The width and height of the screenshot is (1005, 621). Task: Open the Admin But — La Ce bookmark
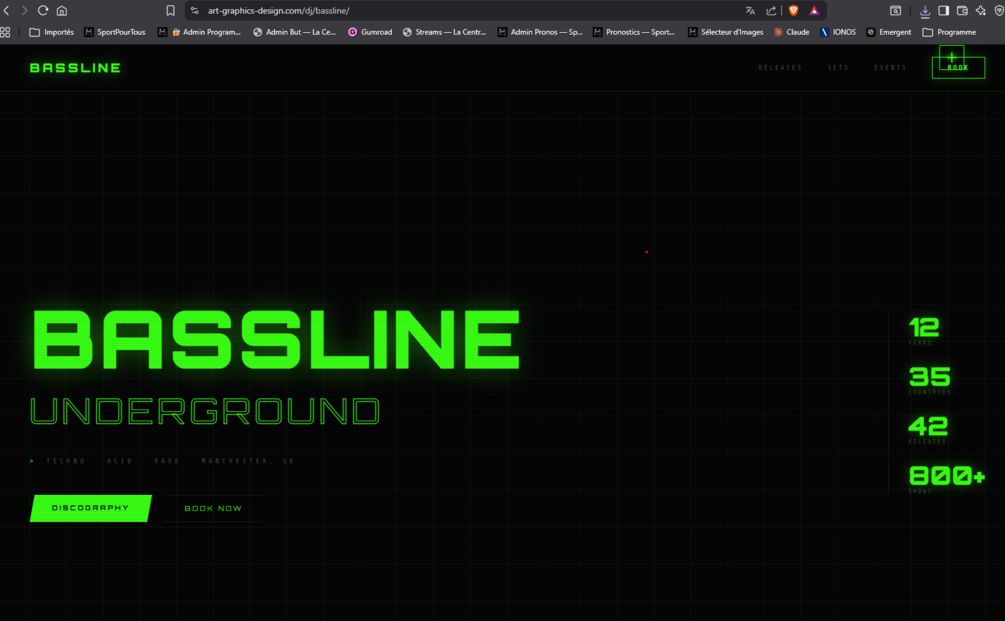click(x=294, y=32)
